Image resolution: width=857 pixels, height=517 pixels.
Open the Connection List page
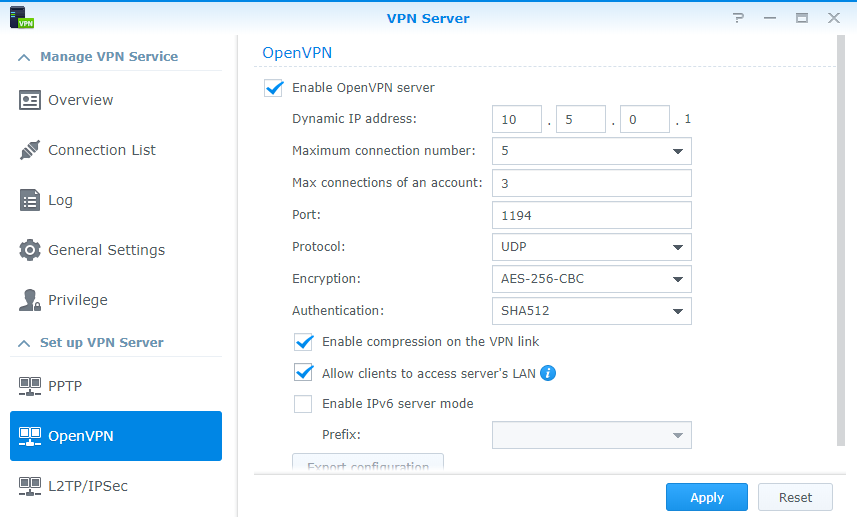(x=116, y=150)
